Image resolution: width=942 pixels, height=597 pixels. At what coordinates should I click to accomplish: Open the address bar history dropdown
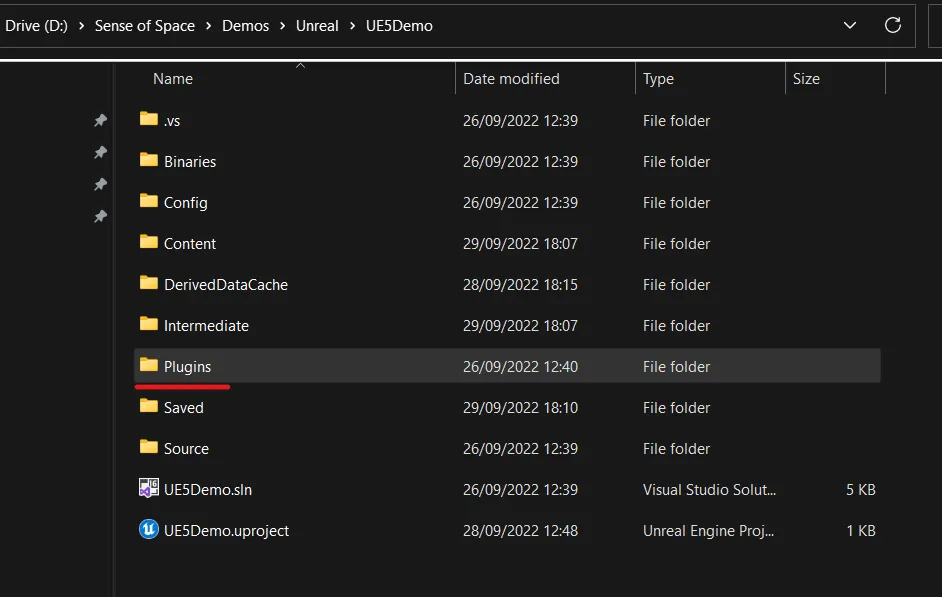click(849, 25)
